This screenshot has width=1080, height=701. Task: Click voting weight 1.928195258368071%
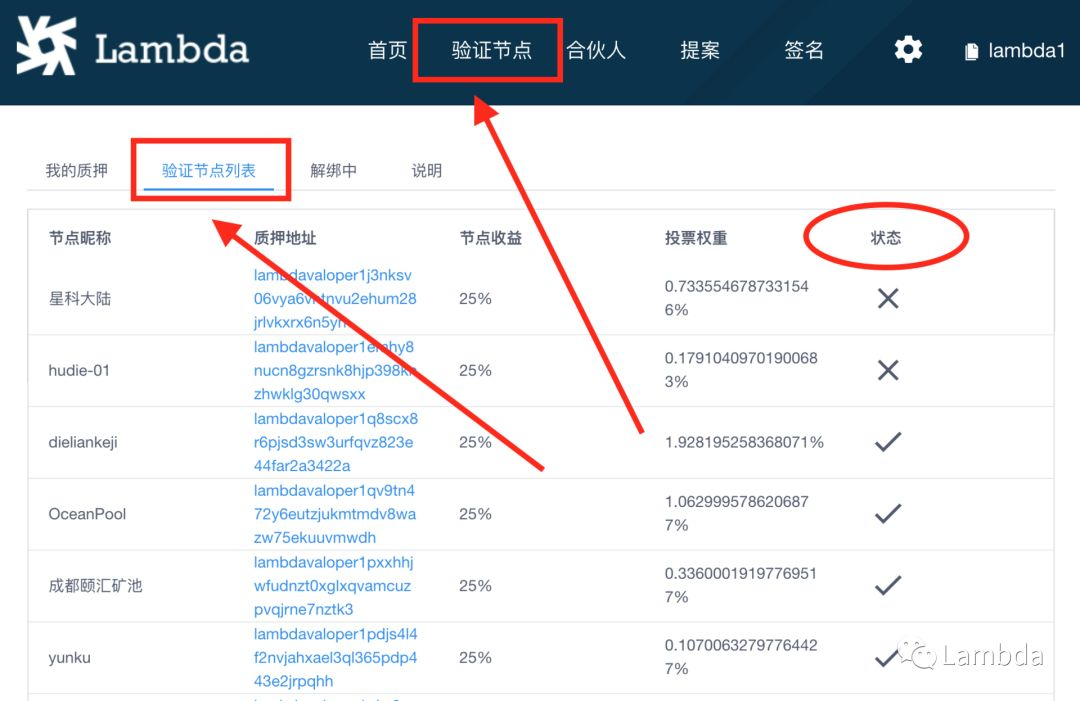point(744,442)
